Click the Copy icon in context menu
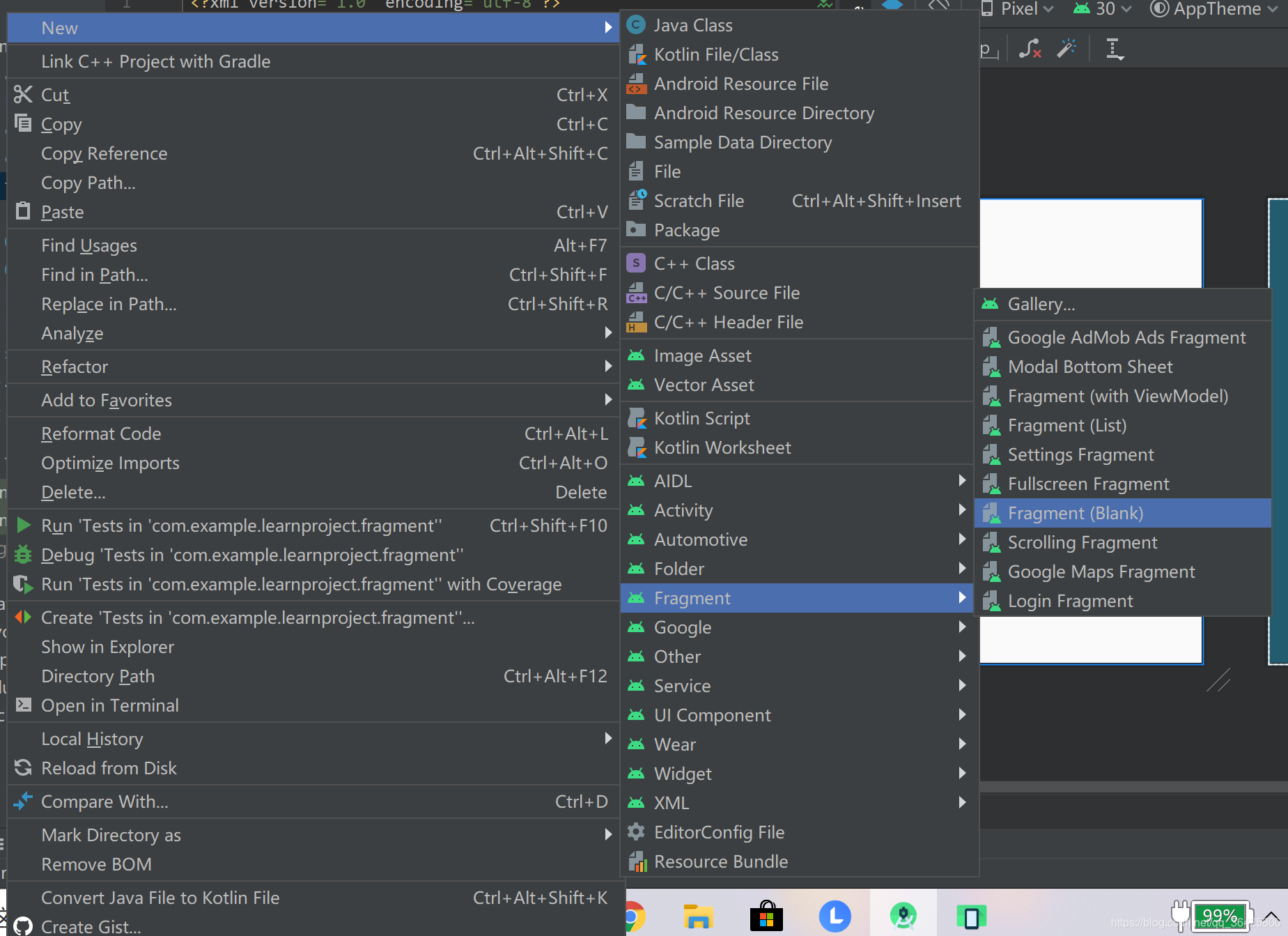 pos(23,123)
